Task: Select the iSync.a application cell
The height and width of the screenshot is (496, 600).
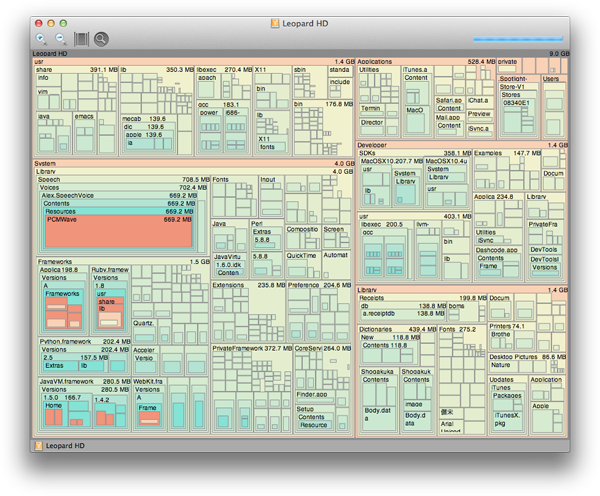Action: pos(479,130)
